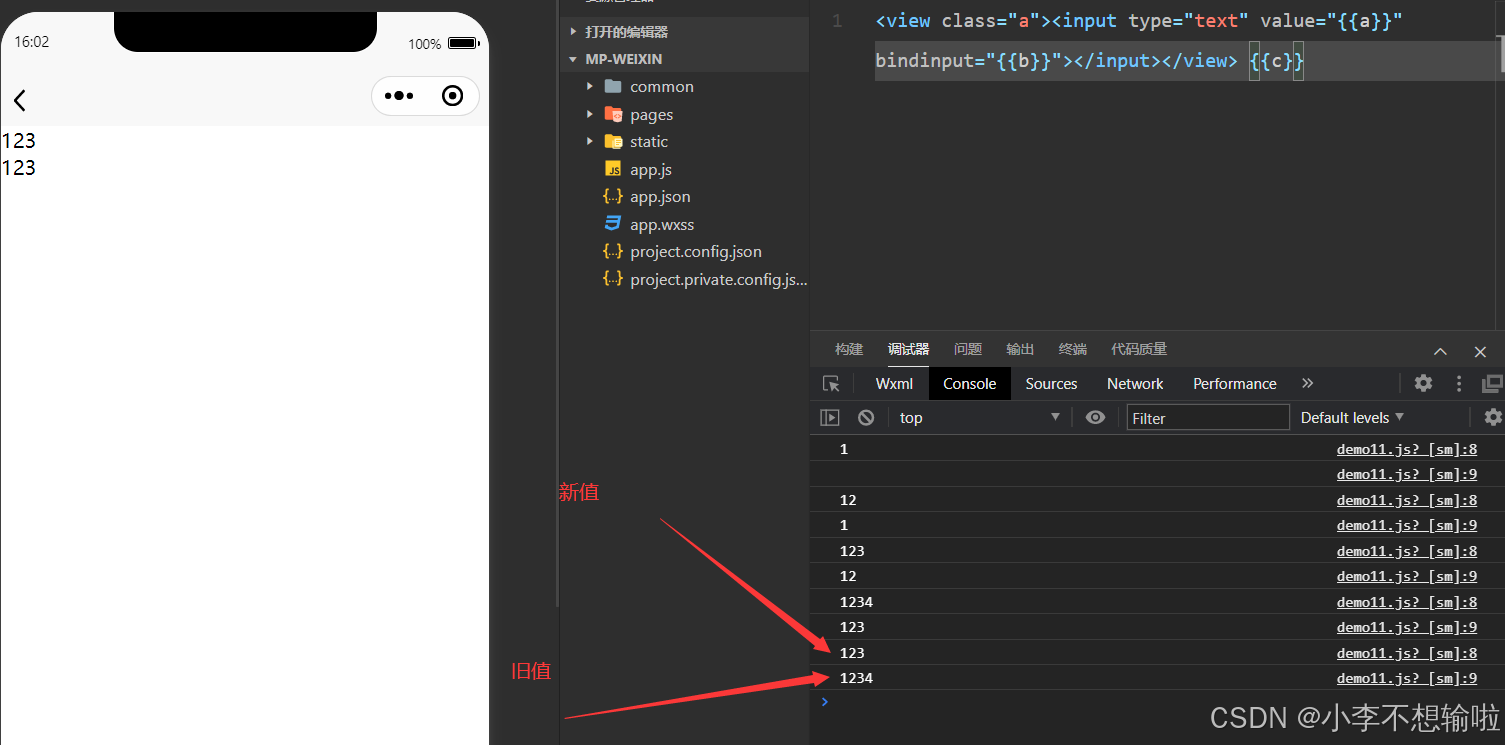Open the project.config.json file
Image resolution: width=1505 pixels, height=745 pixels.
(696, 251)
